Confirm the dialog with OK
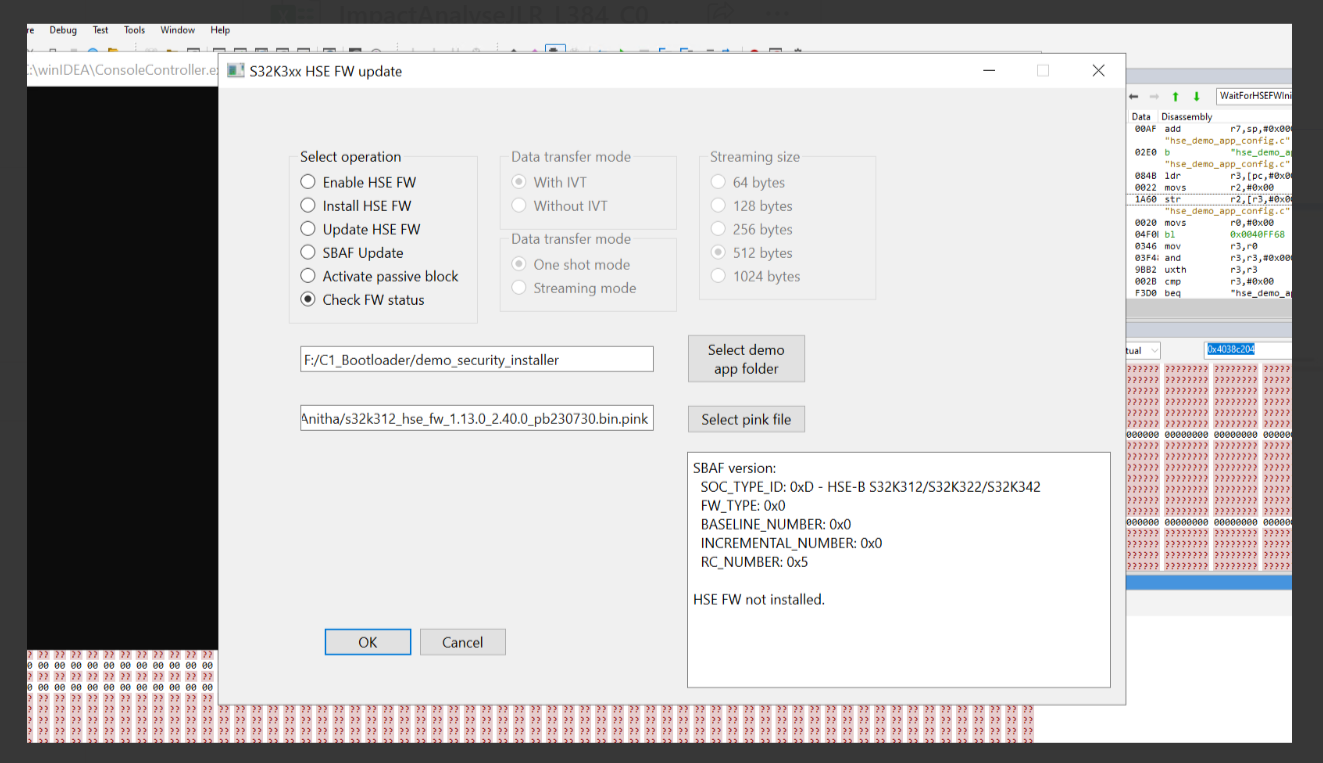The image size is (1323, 763). [x=368, y=642]
